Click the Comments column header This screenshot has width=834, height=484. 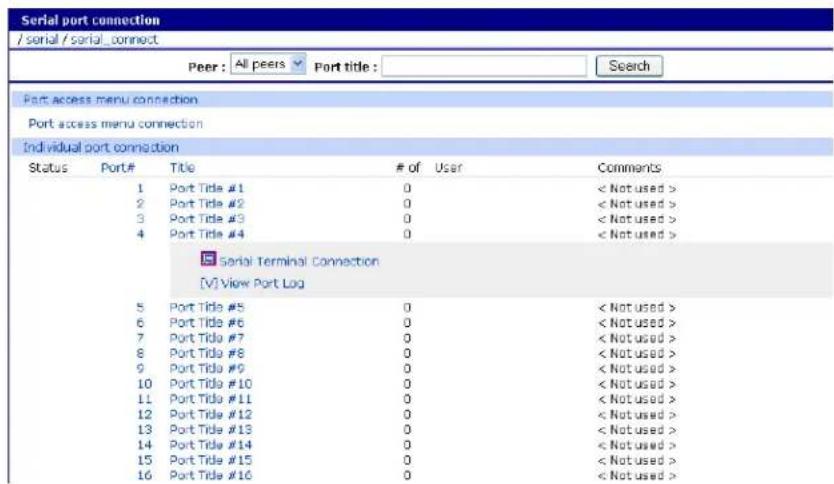pyautogui.click(x=629, y=168)
